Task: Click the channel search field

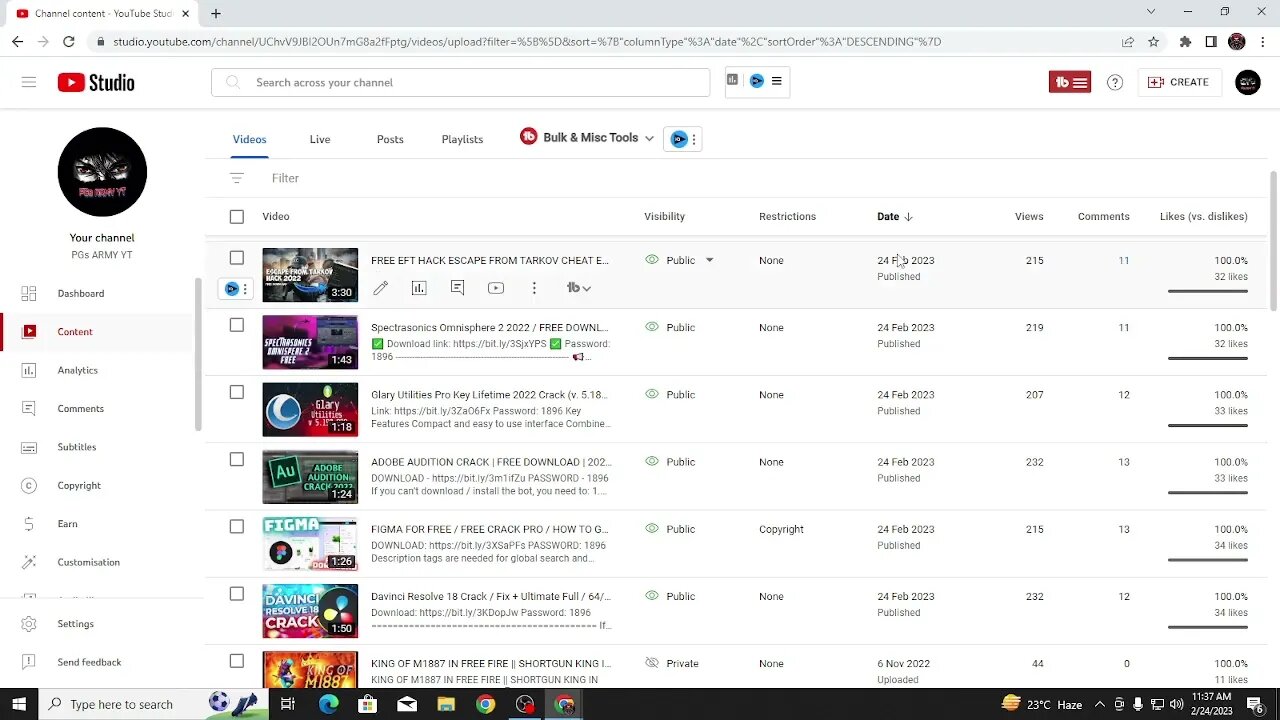Action: pos(460,82)
